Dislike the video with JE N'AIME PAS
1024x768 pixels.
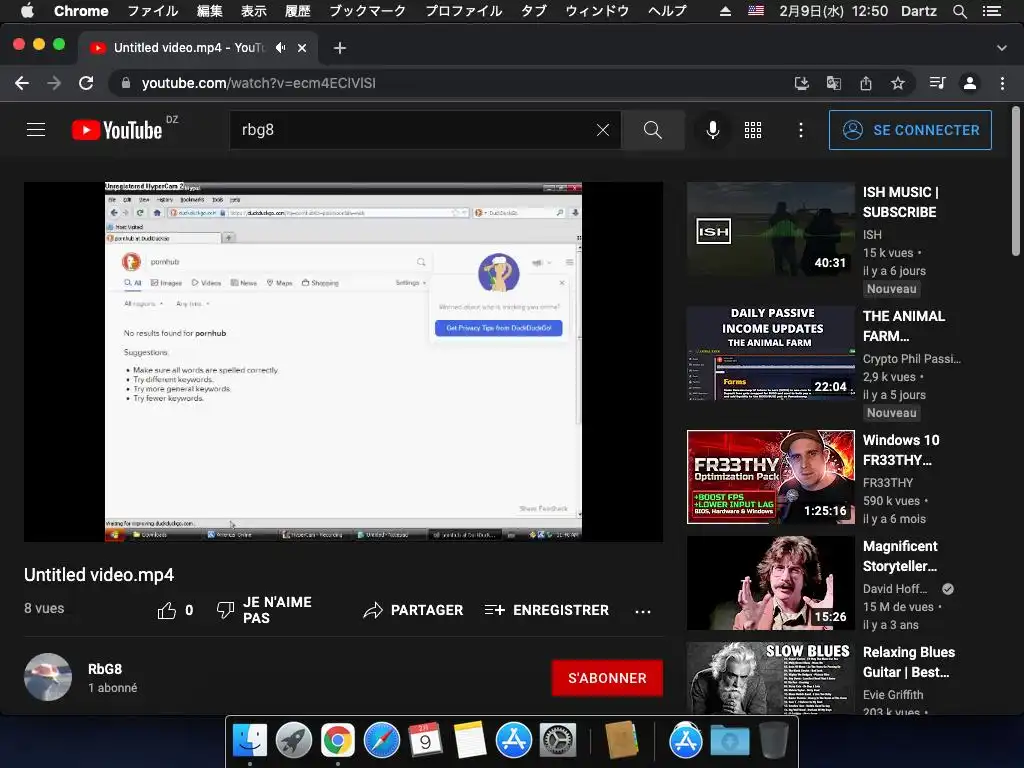(x=264, y=610)
